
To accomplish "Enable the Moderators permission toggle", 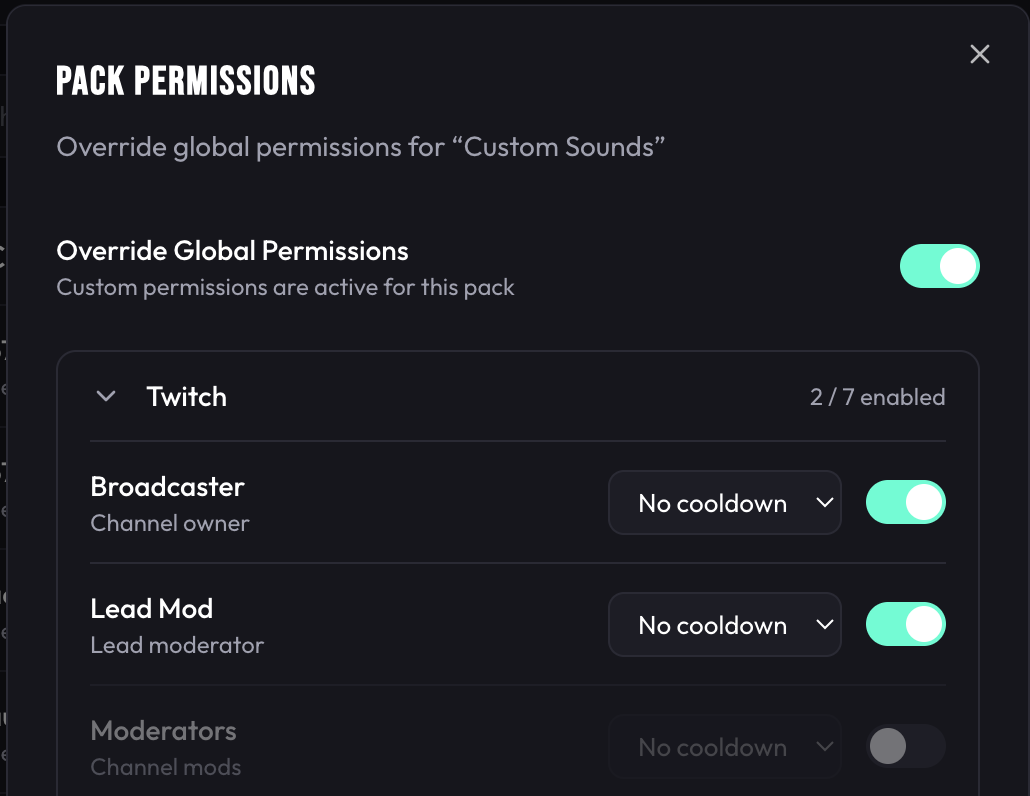I will pyautogui.click(x=905, y=746).
